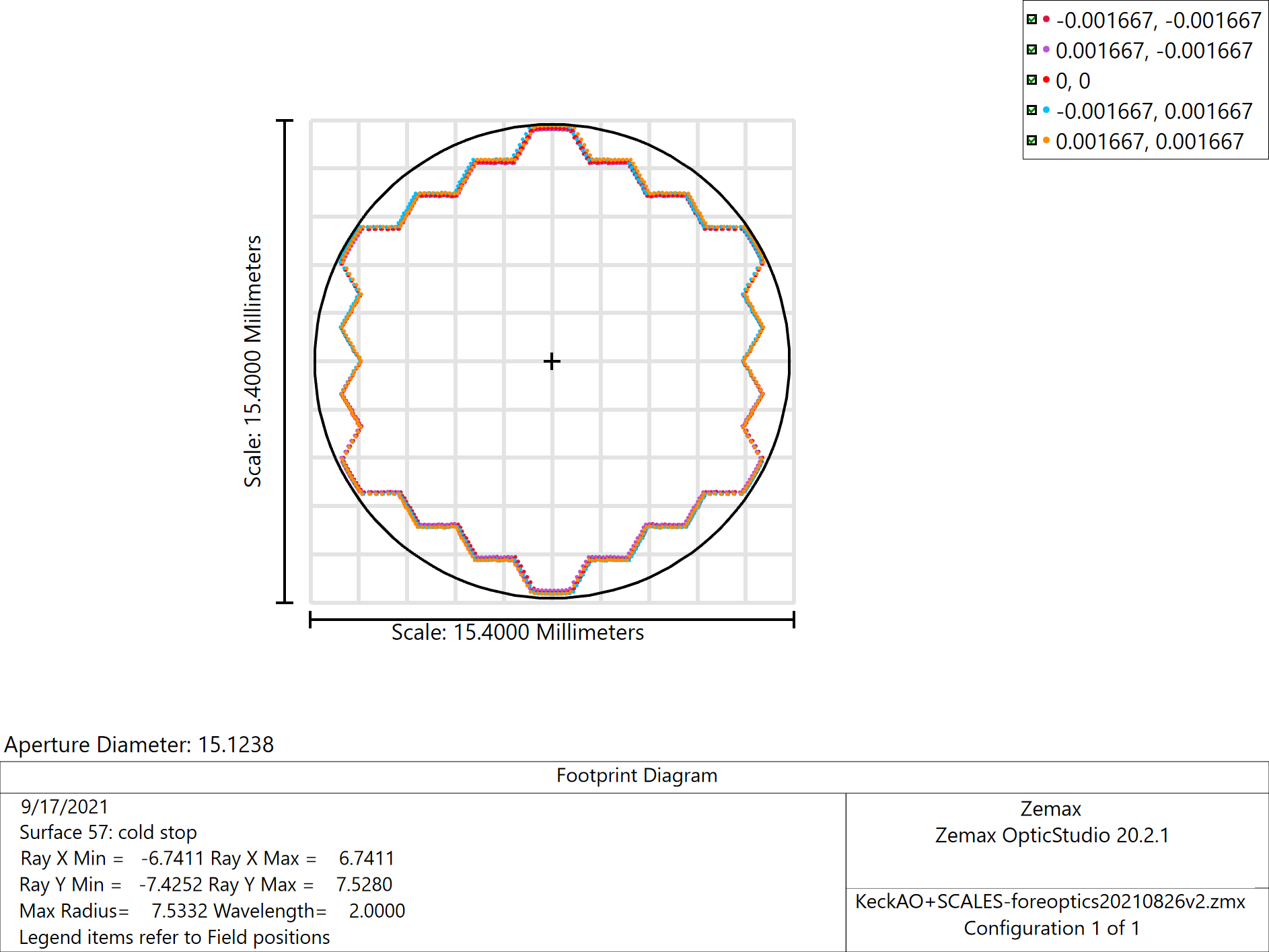Click the center cross marker of the footprint

pos(552,361)
